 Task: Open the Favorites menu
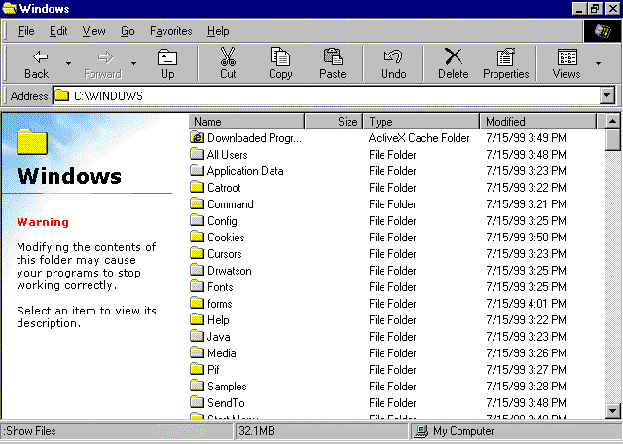pyautogui.click(x=171, y=31)
